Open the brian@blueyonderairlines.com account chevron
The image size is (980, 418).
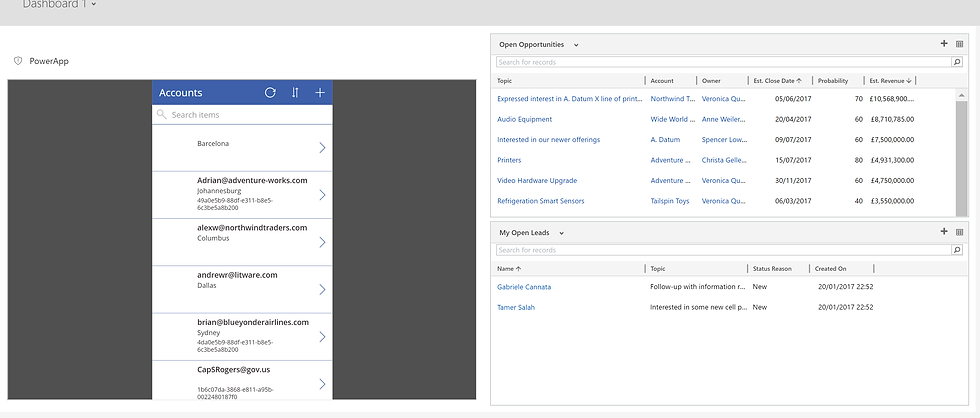point(322,337)
